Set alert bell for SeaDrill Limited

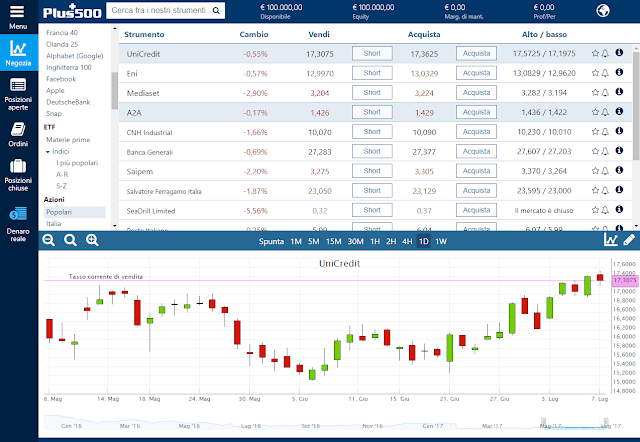(605, 210)
